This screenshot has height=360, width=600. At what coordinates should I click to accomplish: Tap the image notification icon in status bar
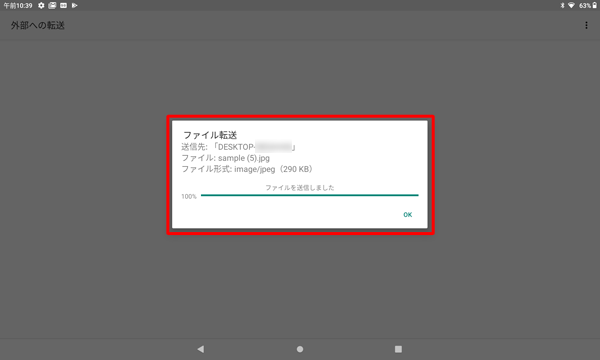(52, 5)
